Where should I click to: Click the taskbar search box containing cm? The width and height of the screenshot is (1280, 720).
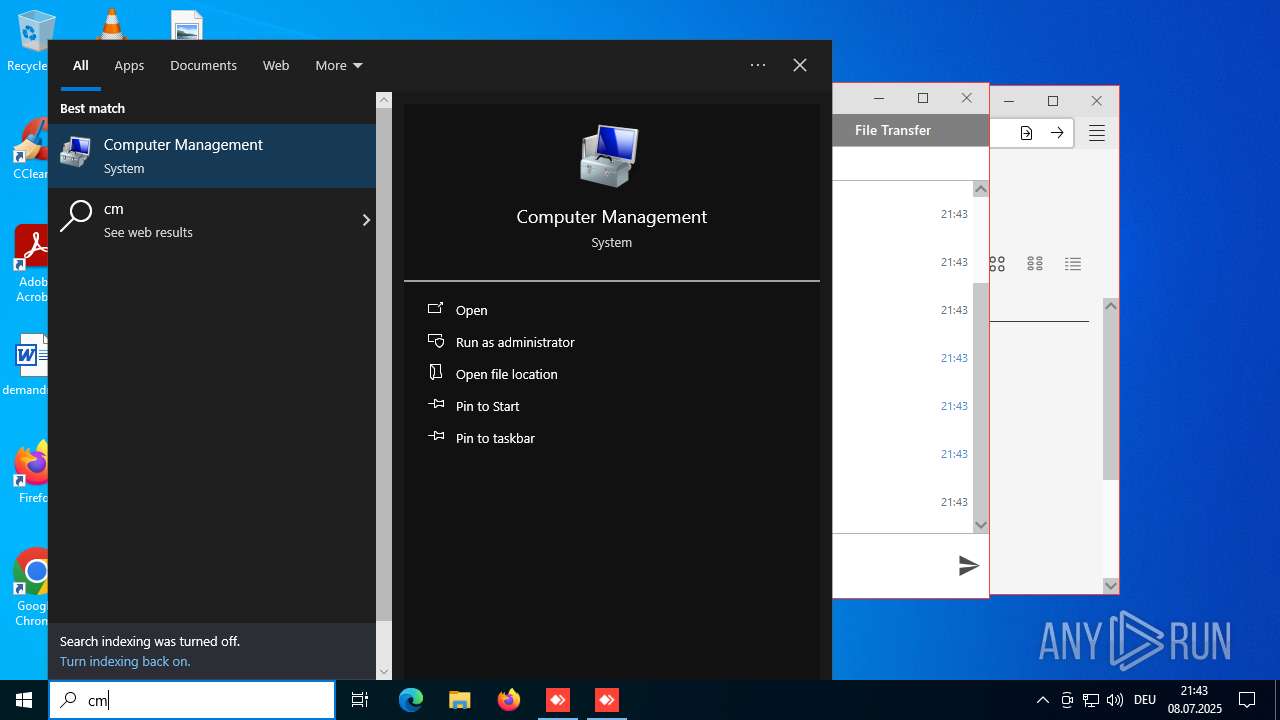click(x=192, y=700)
